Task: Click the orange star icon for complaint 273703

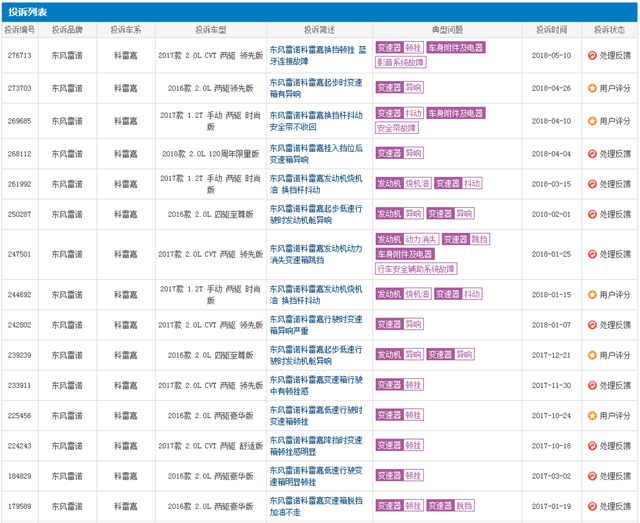Action: (592, 88)
